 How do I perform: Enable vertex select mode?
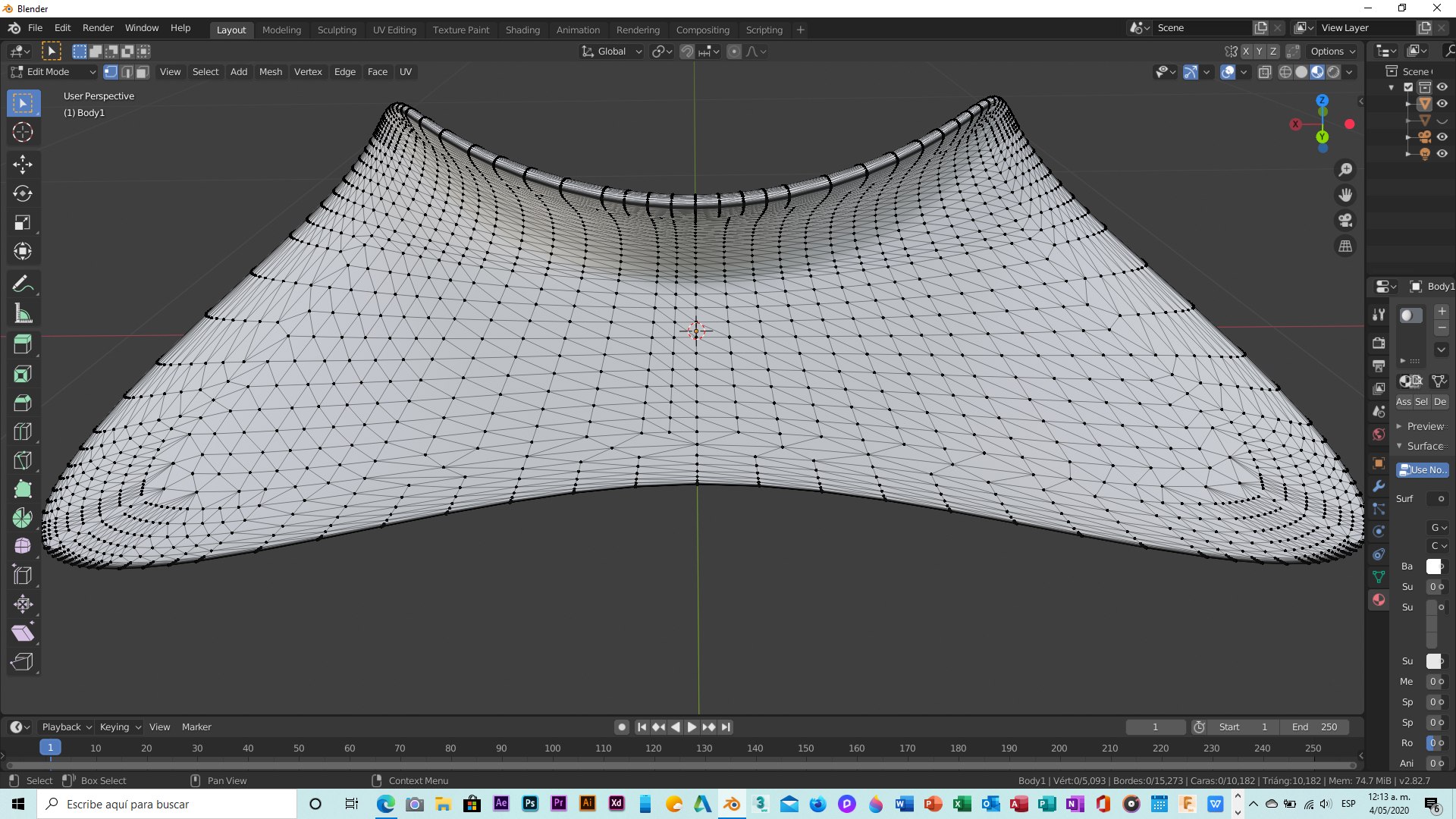tap(111, 72)
